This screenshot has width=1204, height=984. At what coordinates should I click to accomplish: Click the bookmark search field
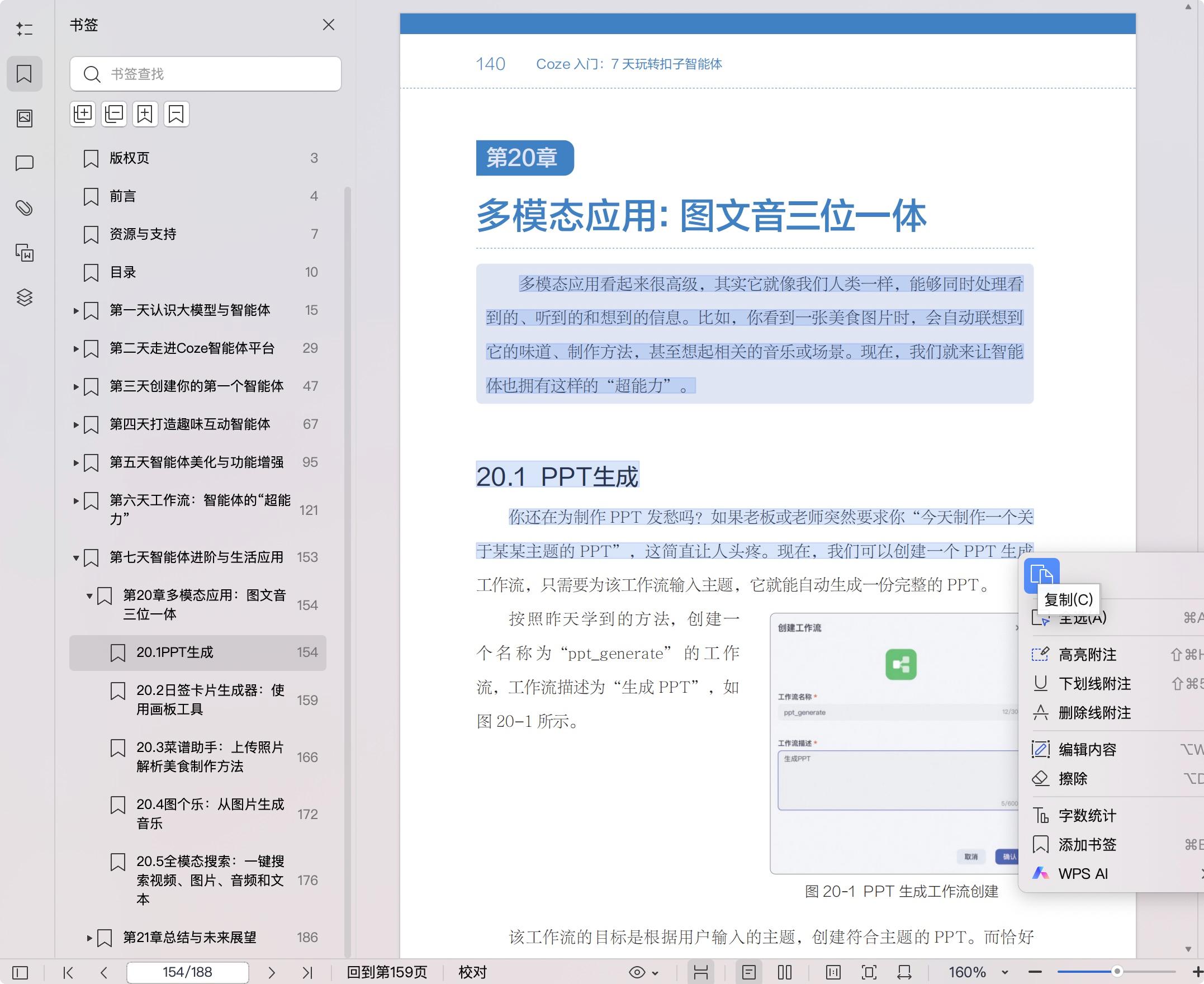click(x=206, y=74)
